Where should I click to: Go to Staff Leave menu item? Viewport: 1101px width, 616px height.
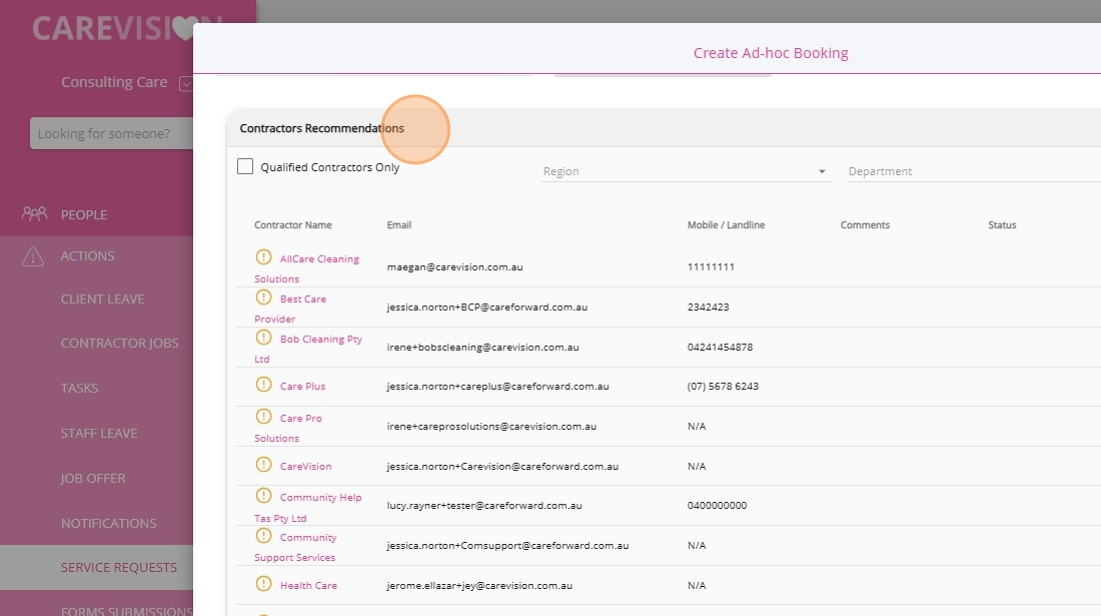99,433
